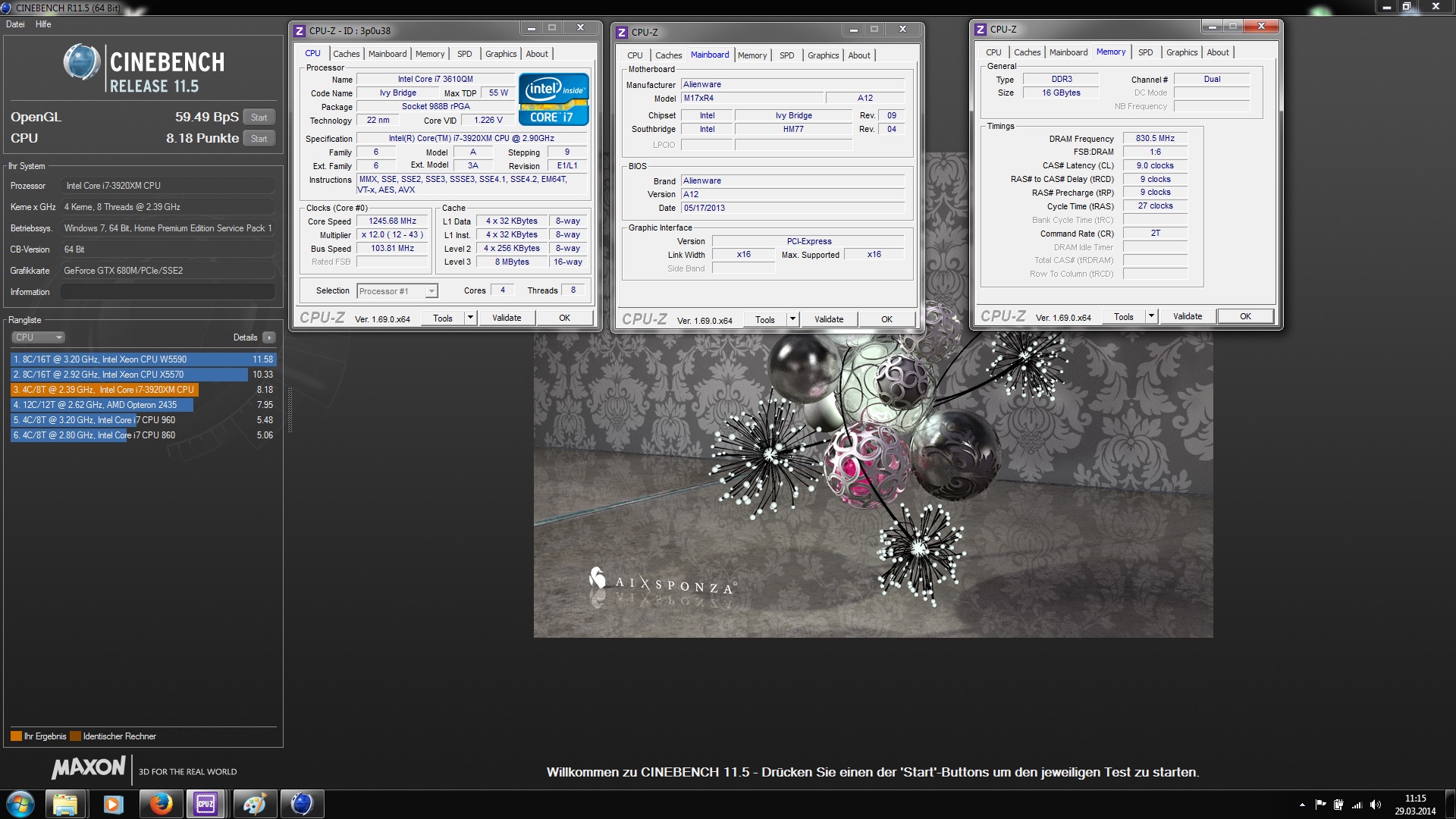1456x819 pixels.
Task: Click the power tray icon
Action: click(1338, 805)
